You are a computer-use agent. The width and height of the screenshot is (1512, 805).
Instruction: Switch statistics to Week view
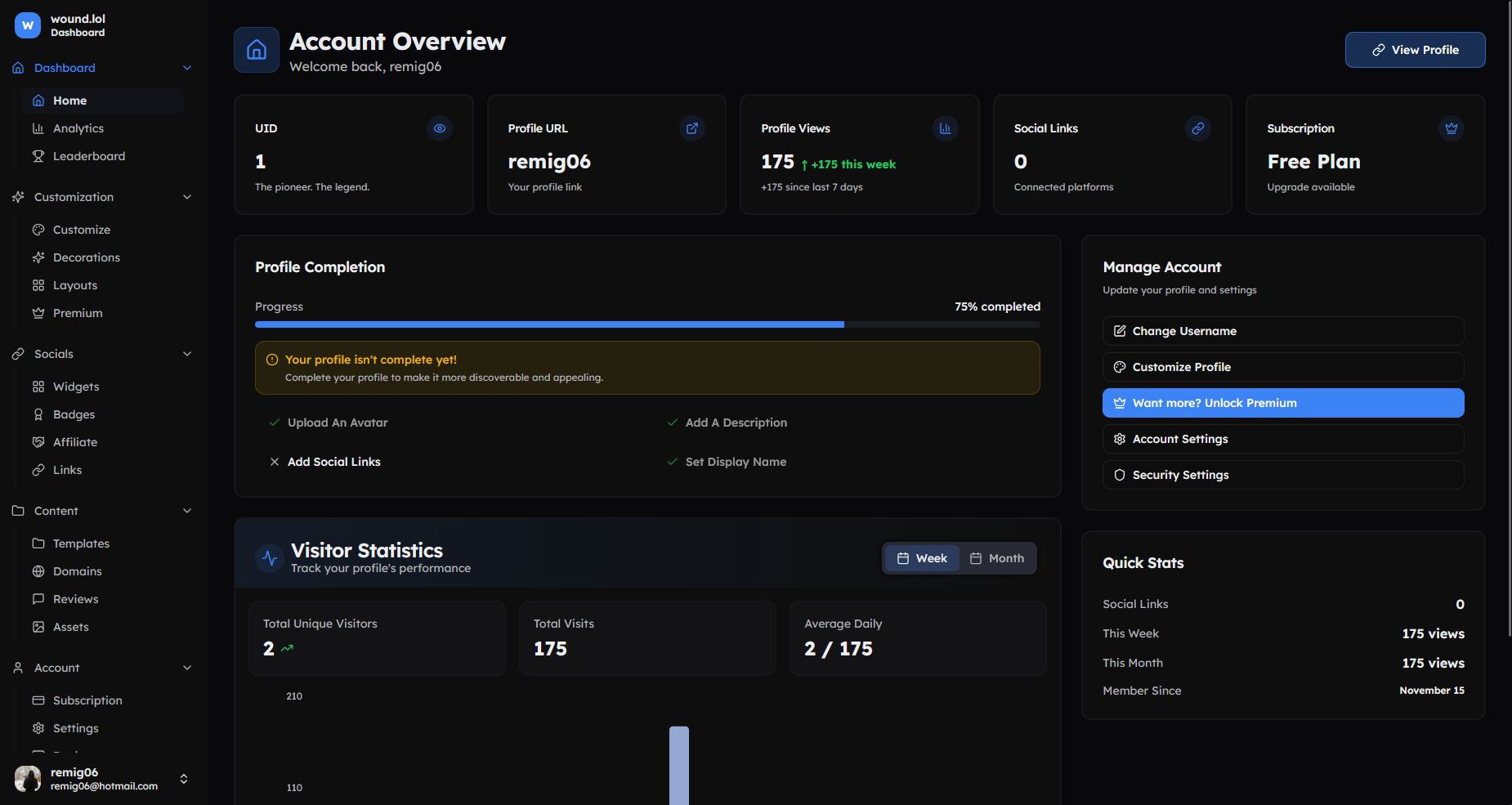(922, 558)
